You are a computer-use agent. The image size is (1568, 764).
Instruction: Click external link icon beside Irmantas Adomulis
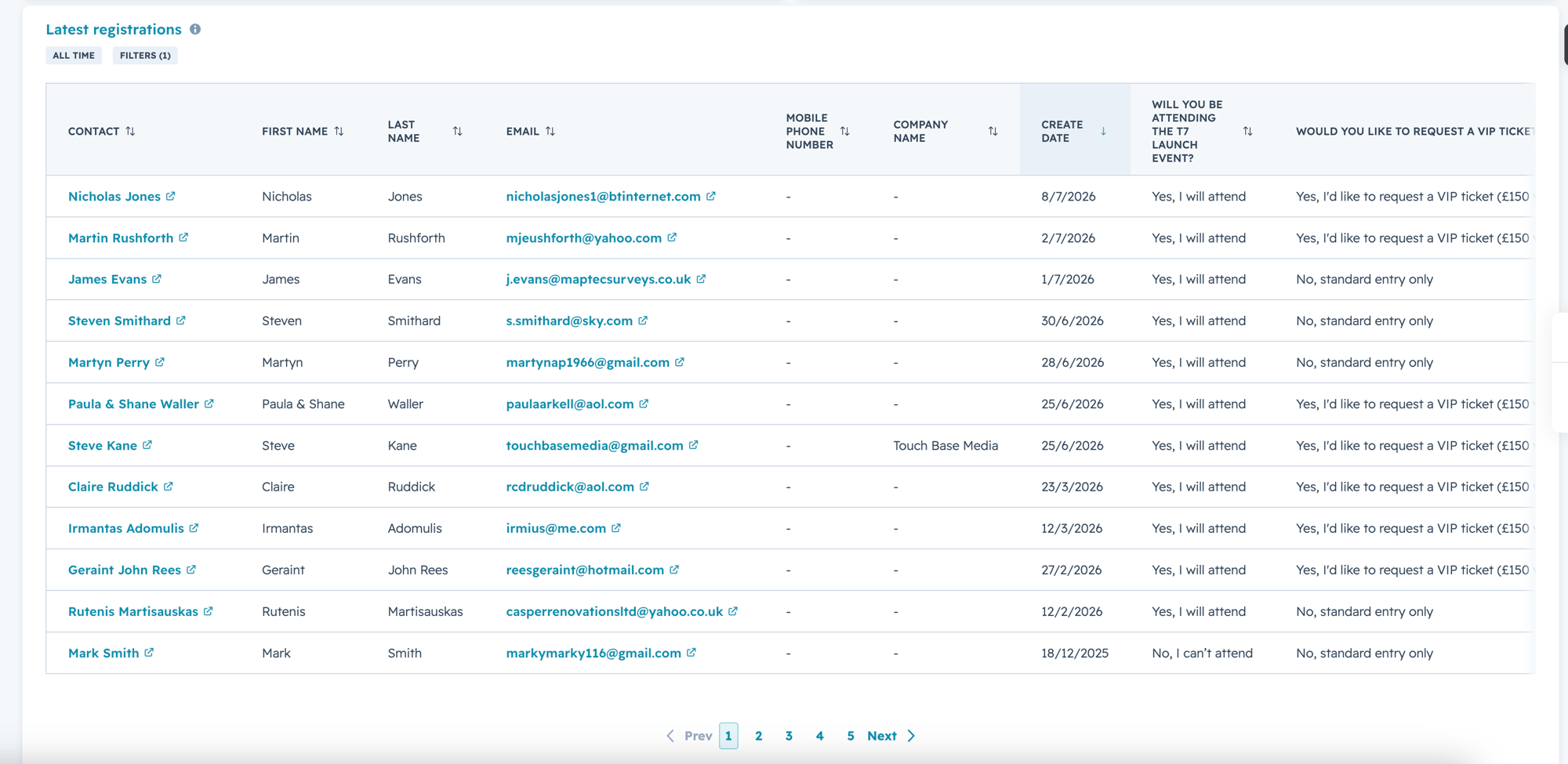pos(194,528)
